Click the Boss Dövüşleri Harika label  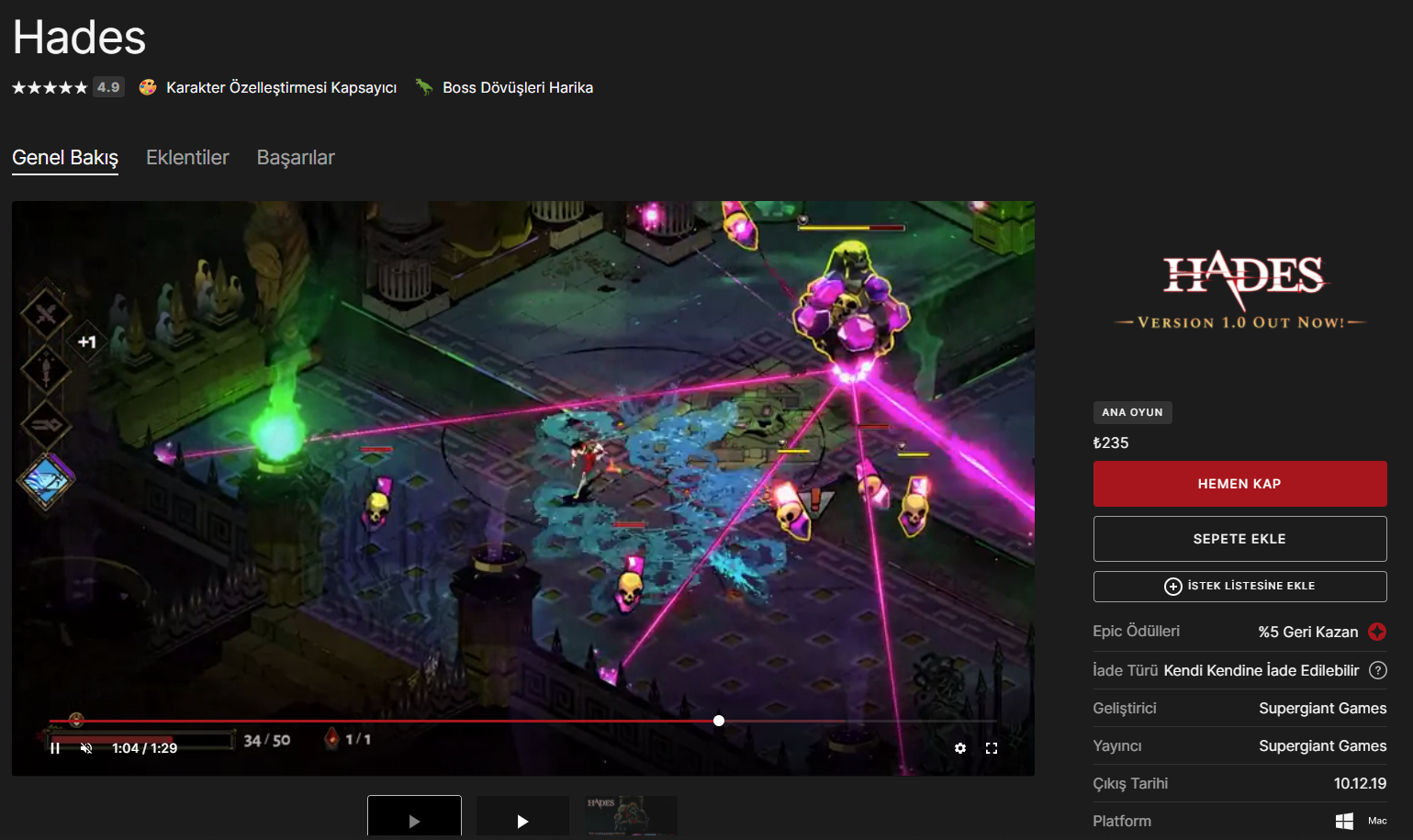coord(518,88)
